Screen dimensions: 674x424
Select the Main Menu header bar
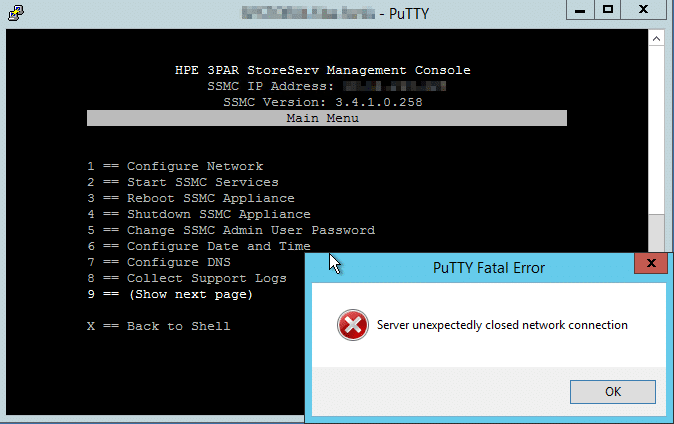pyautogui.click(x=327, y=118)
